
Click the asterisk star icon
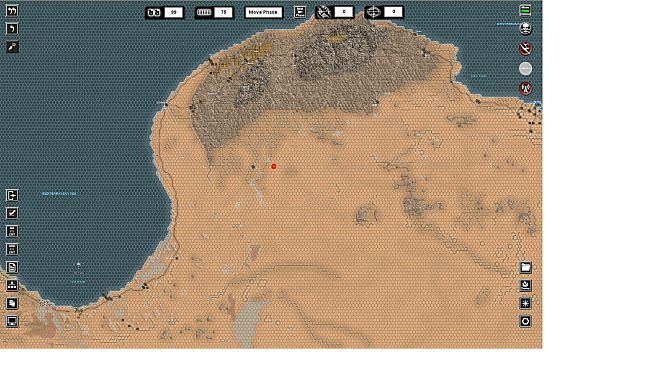click(x=526, y=303)
